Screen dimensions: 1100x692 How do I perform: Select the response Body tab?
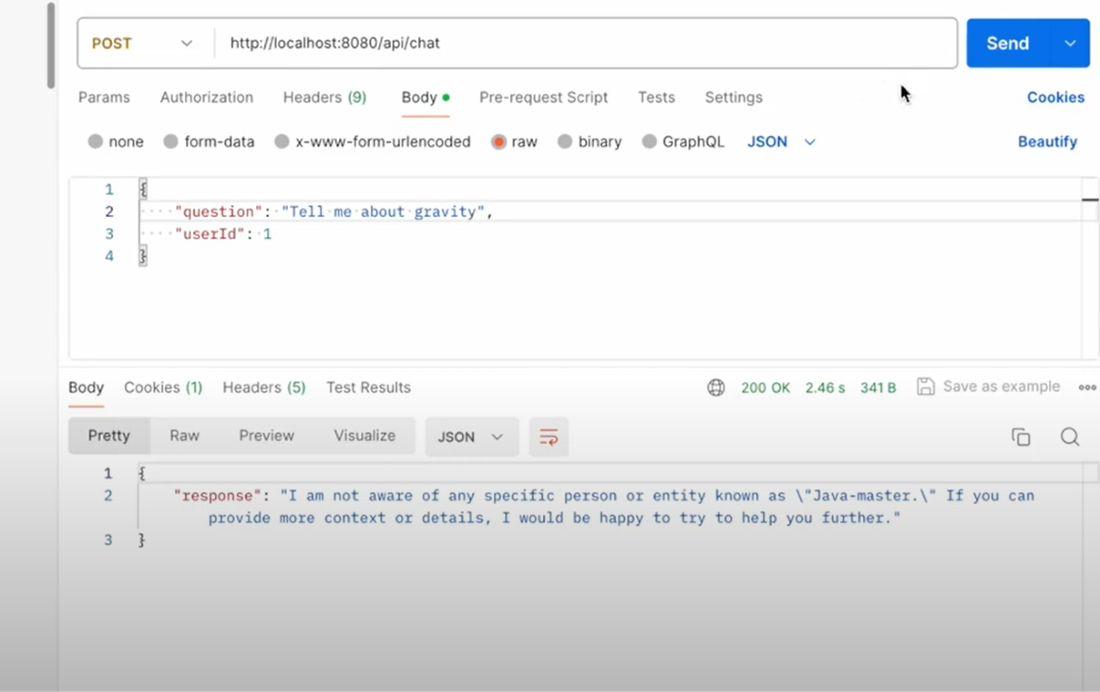click(x=86, y=387)
